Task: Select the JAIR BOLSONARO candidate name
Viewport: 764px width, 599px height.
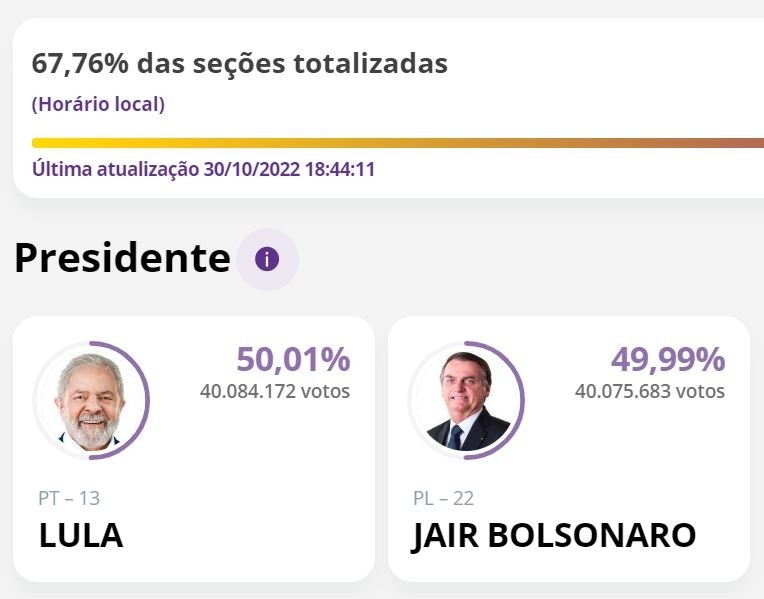Action: click(x=553, y=535)
